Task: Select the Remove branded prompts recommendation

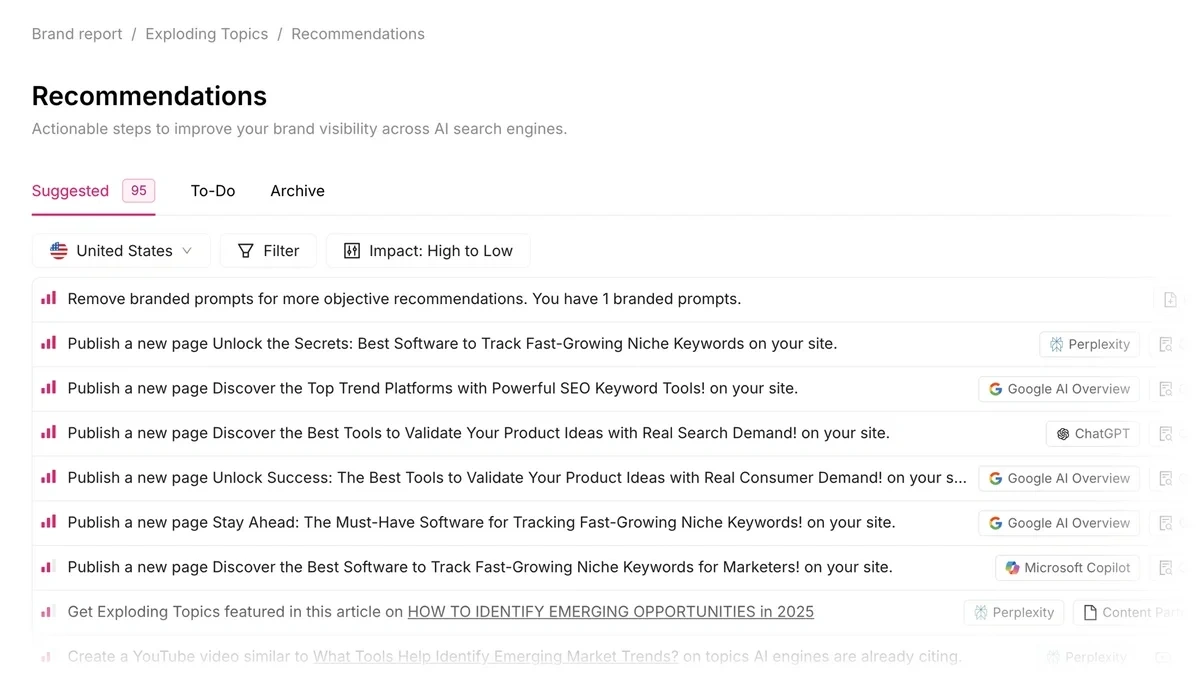Action: click(404, 299)
